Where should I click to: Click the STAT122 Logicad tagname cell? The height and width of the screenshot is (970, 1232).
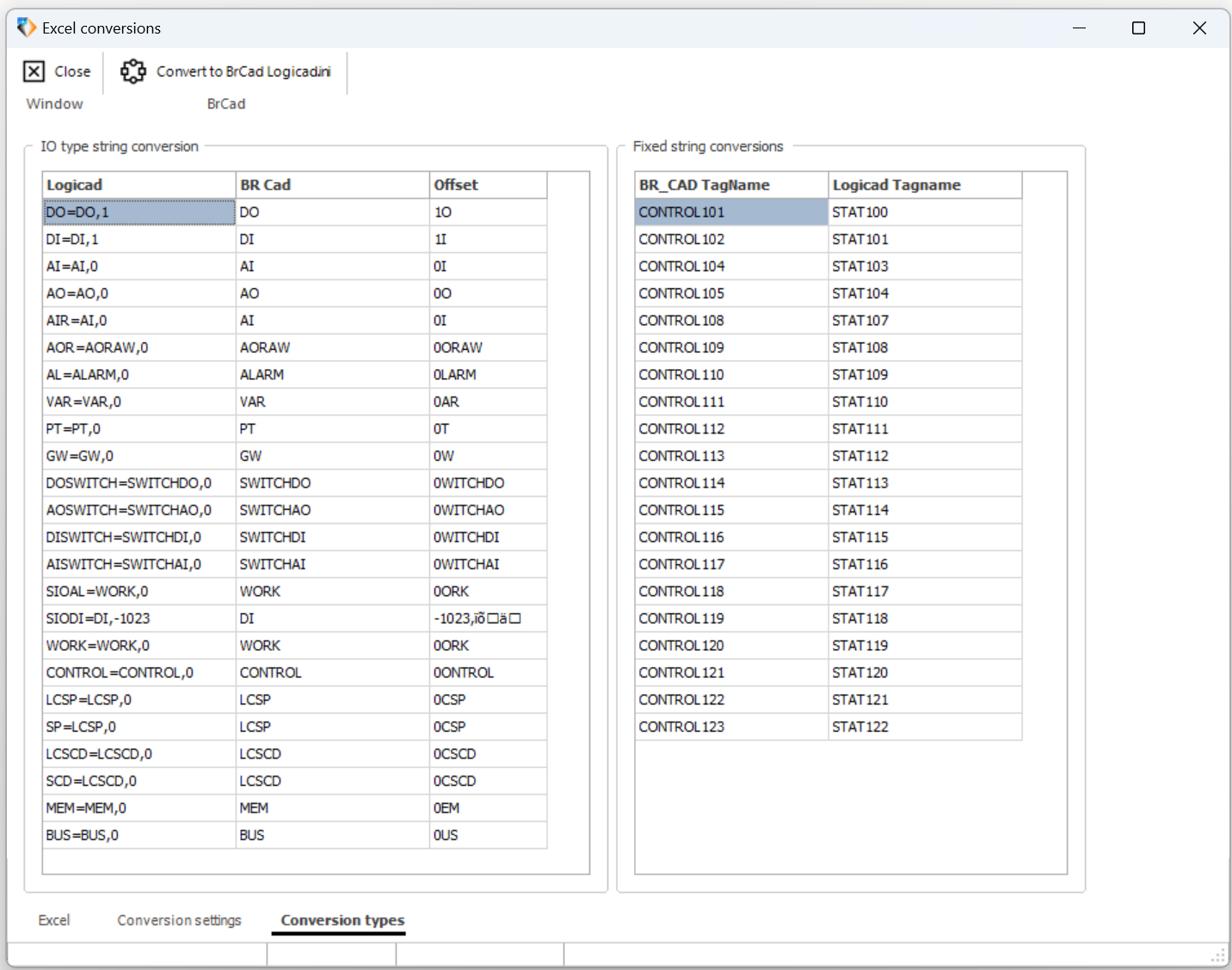click(925, 727)
